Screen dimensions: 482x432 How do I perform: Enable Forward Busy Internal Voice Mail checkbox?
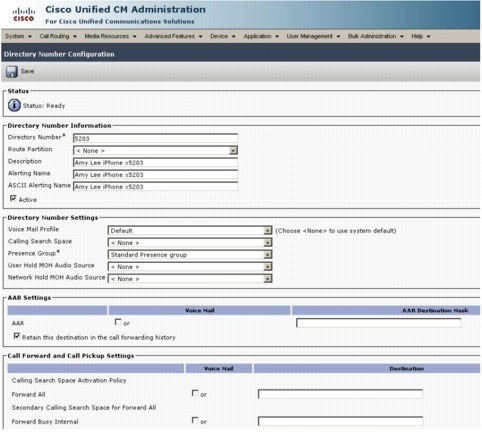[195, 421]
